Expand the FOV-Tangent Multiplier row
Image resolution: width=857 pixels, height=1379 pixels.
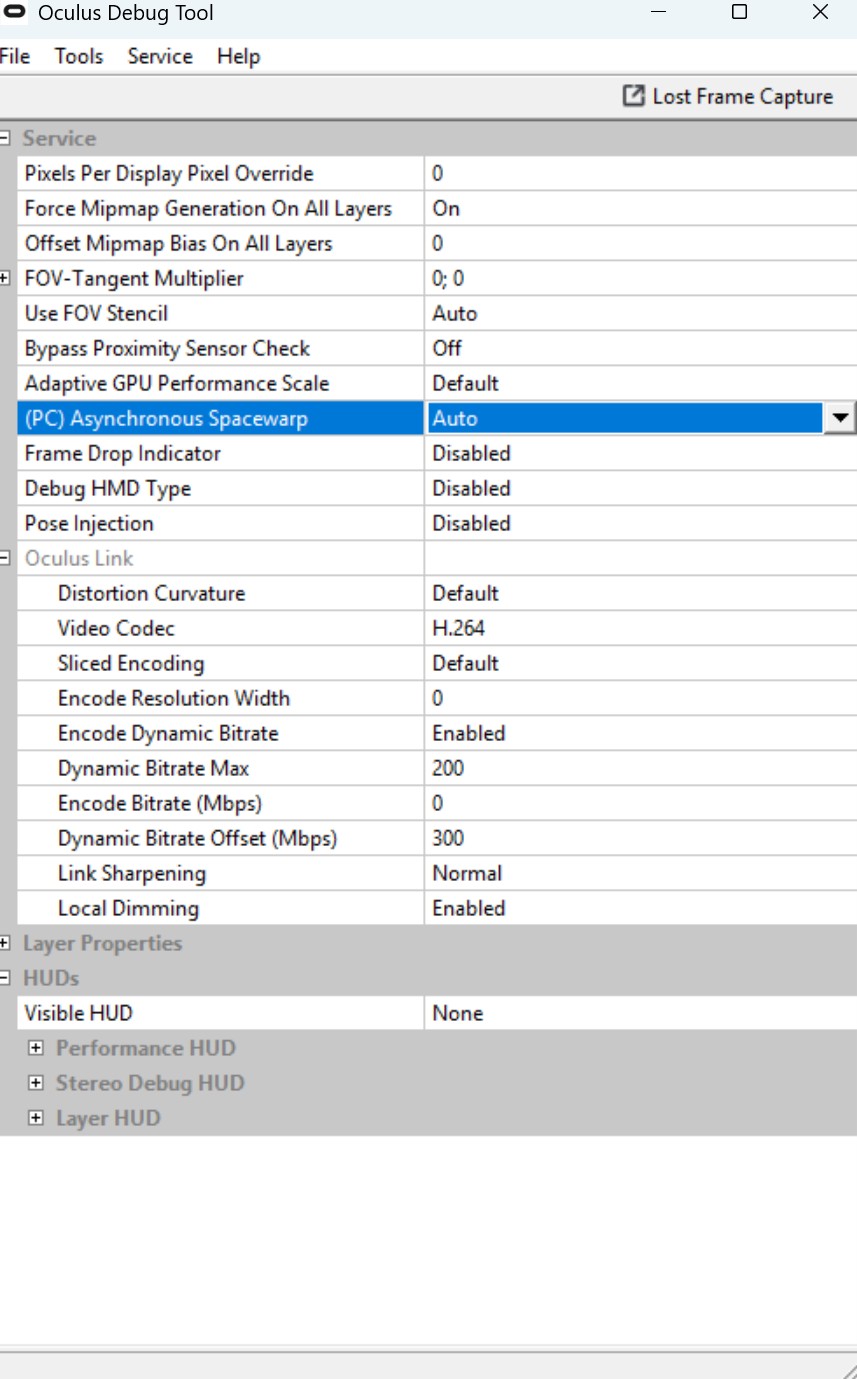click(5, 278)
